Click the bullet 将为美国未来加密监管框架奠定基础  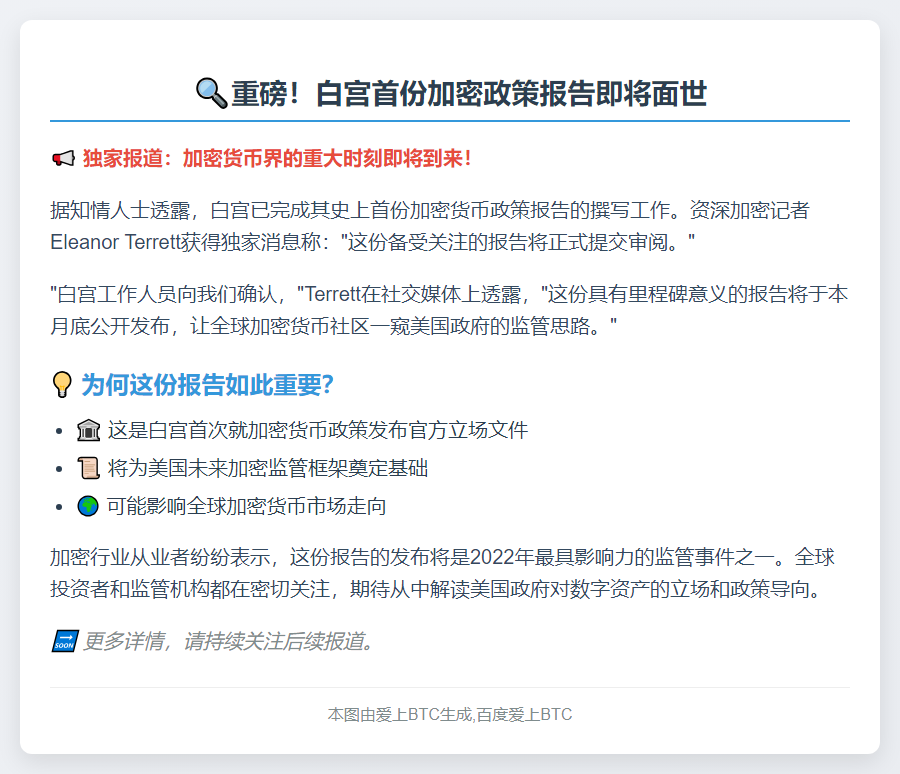coord(270,467)
